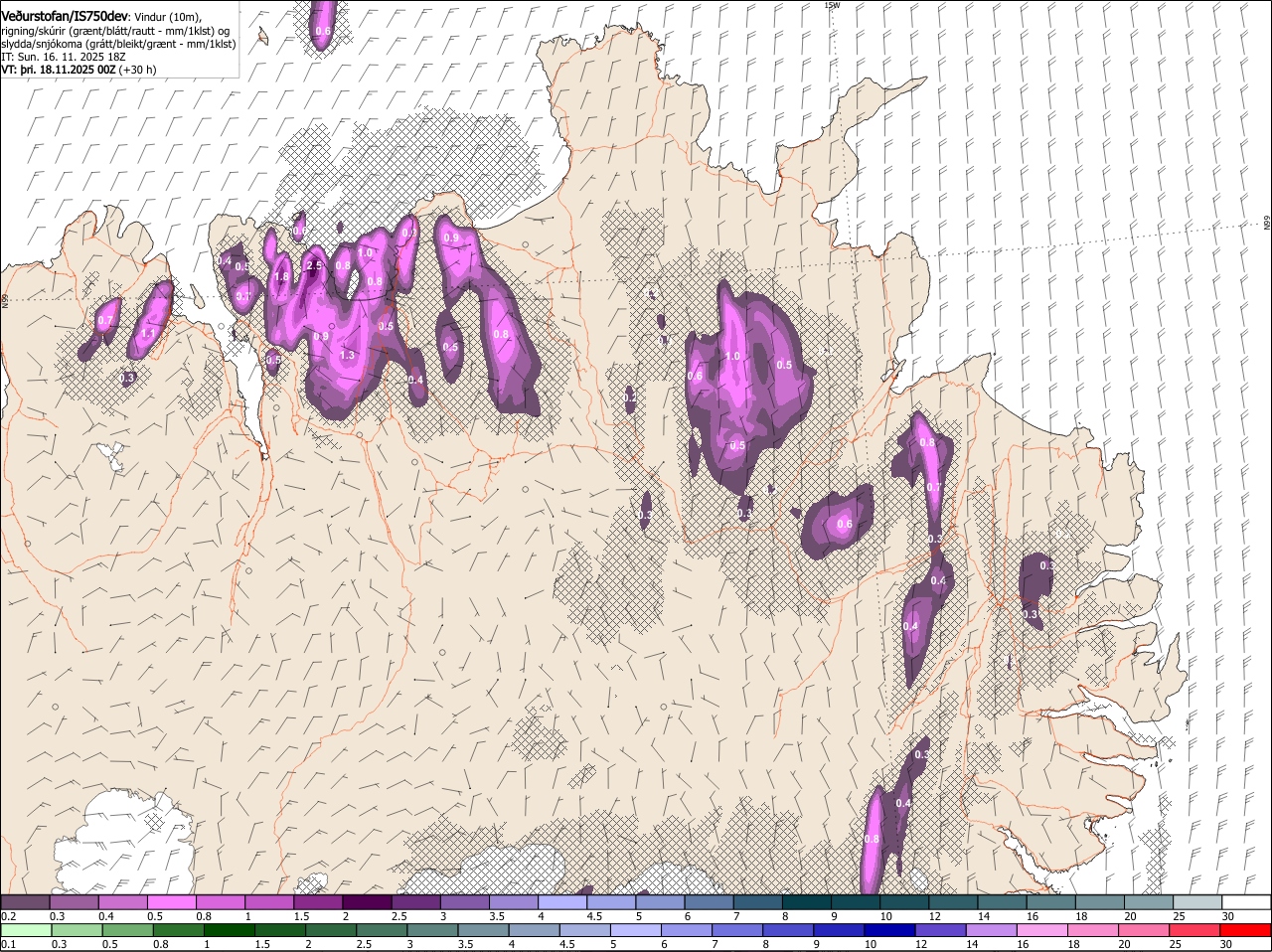Pick bottom legend swatch between 14 and 16
The height and width of the screenshot is (952, 1272).
click(x=990, y=931)
